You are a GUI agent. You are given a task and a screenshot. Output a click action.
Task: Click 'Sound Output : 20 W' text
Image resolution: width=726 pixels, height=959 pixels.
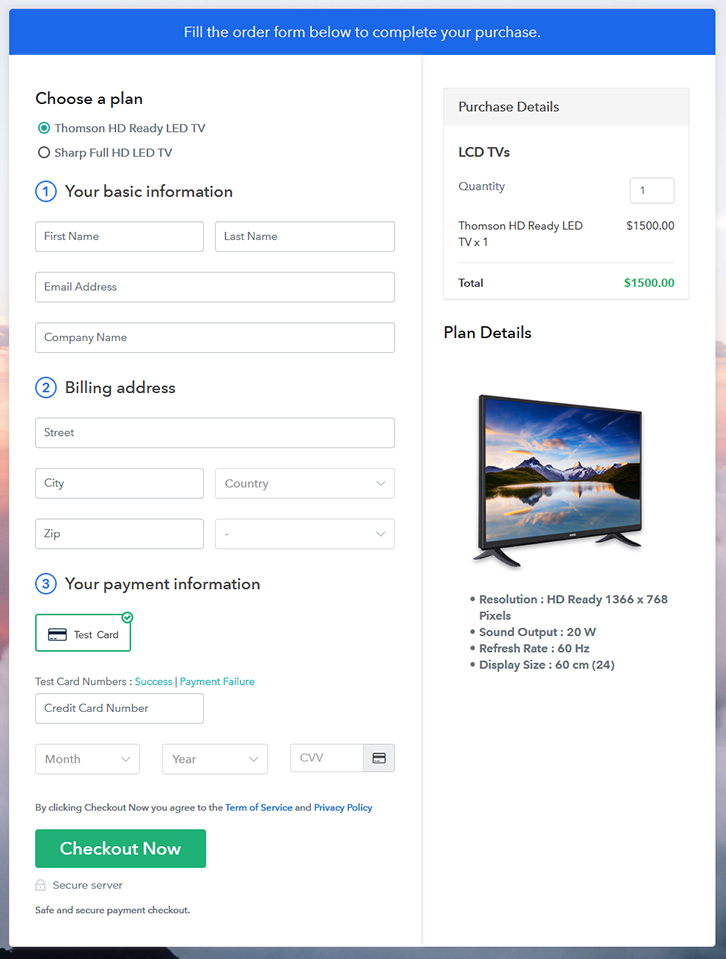click(x=537, y=632)
